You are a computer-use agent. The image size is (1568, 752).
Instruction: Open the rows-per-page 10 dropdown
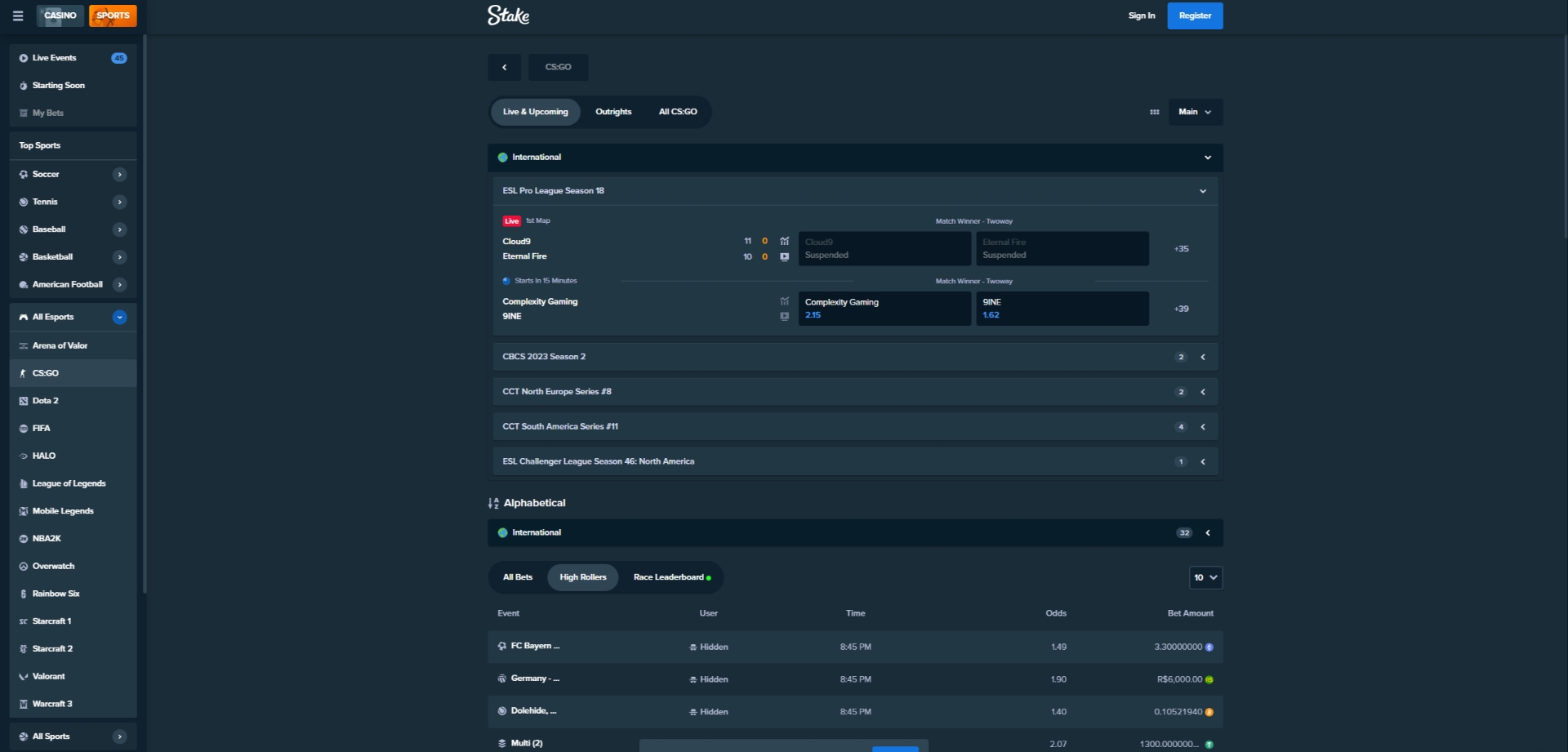click(x=1205, y=577)
